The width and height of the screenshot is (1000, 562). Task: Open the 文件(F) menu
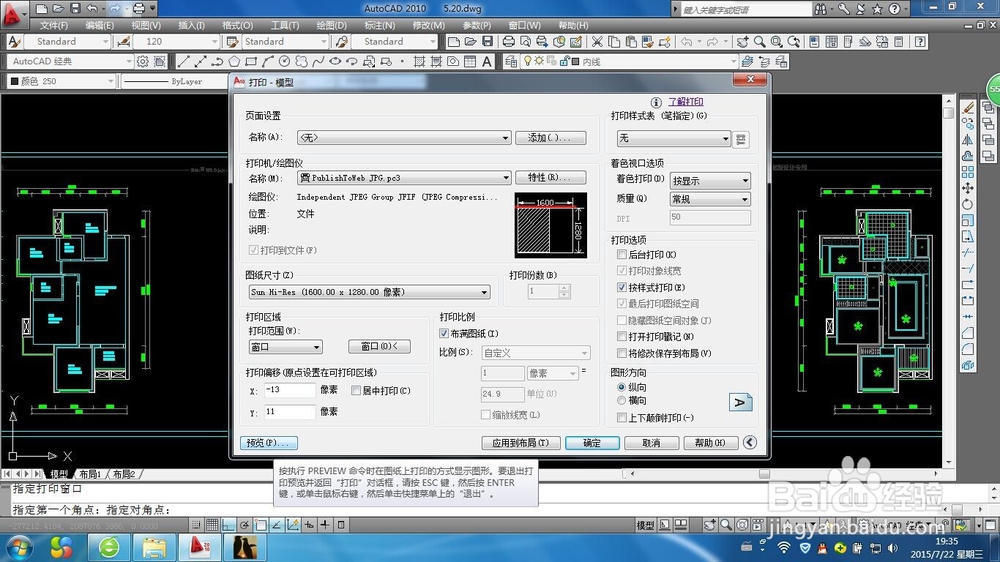point(54,26)
